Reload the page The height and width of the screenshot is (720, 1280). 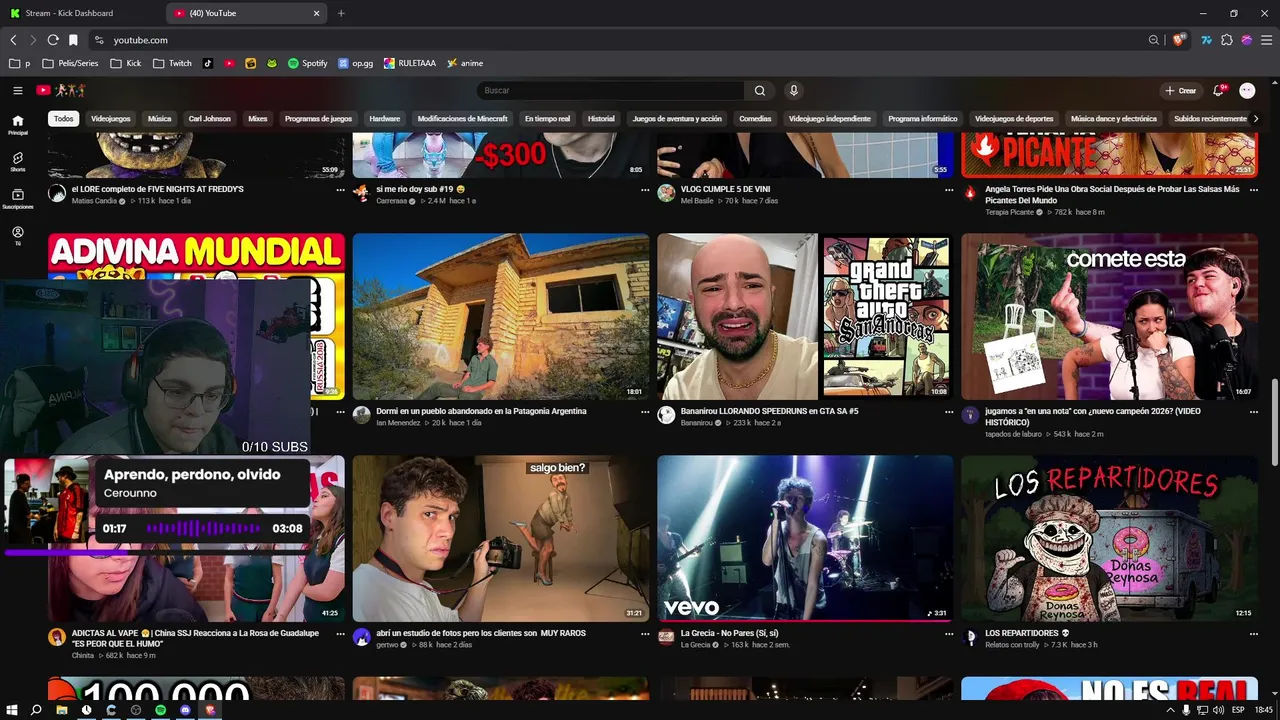point(53,40)
